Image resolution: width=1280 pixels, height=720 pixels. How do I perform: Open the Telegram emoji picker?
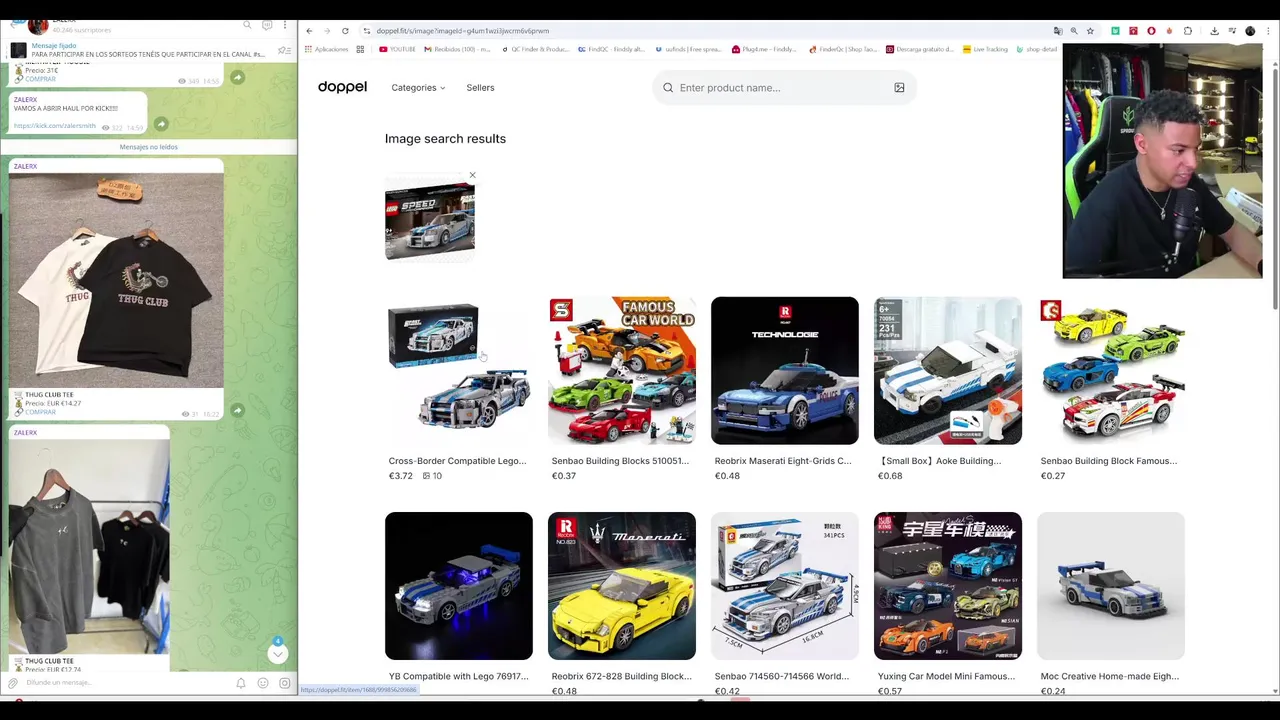[263, 683]
